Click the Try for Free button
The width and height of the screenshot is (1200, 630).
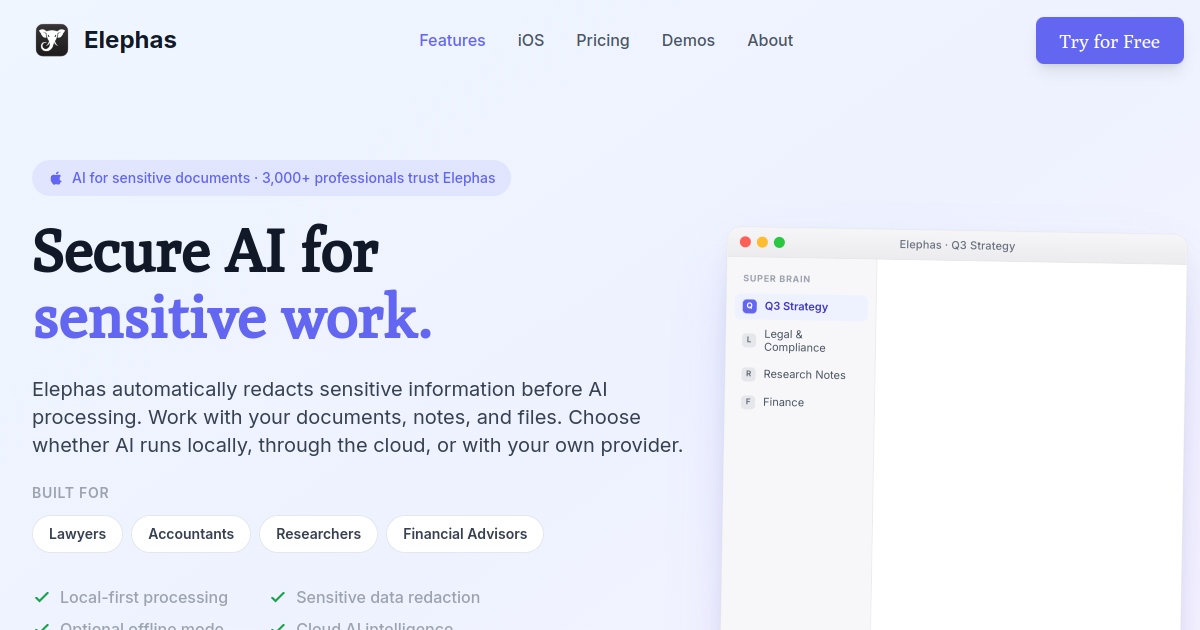point(1110,41)
